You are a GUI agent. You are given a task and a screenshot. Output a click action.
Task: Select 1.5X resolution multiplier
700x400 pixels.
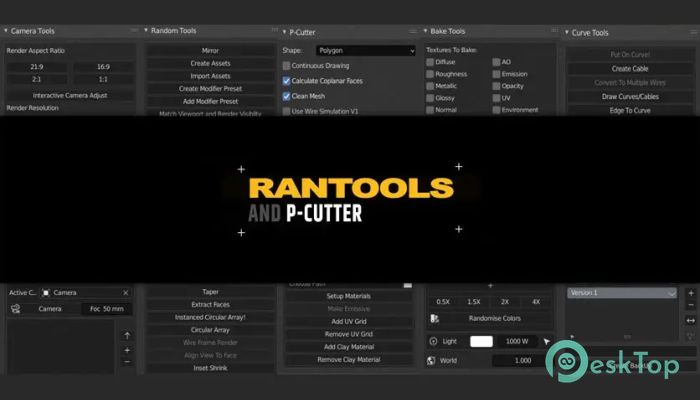[474, 302]
